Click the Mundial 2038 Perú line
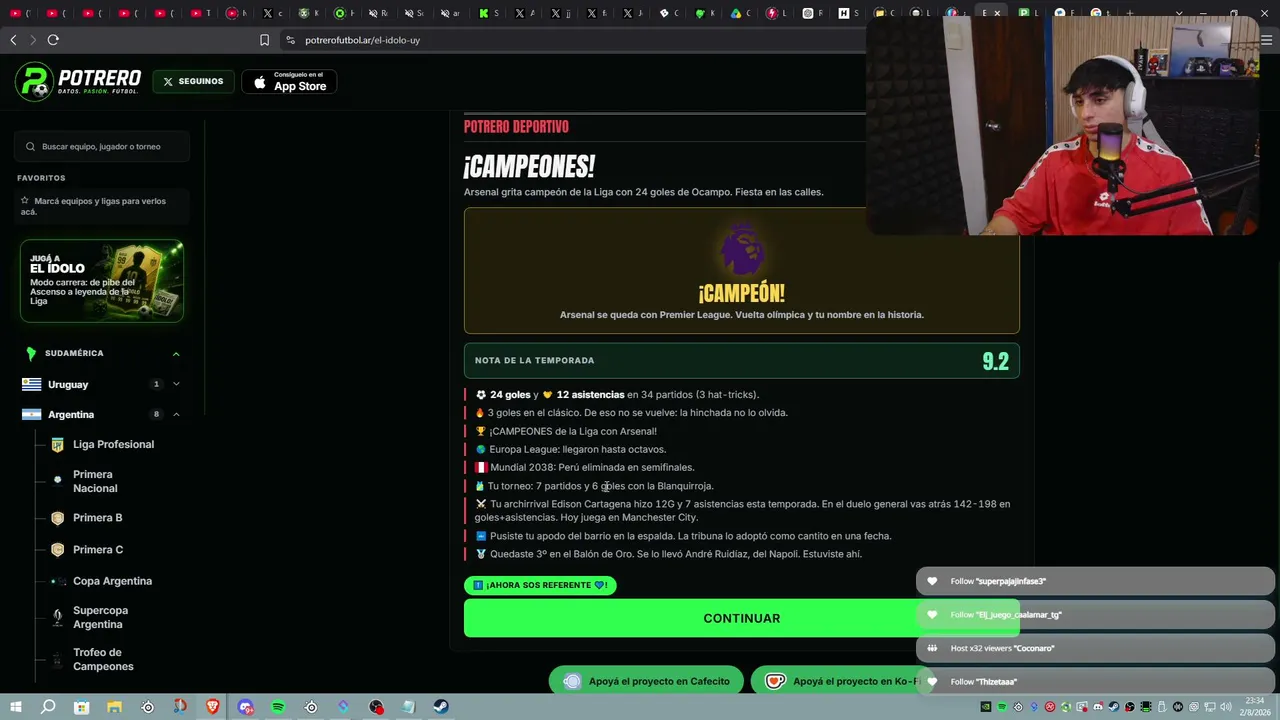This screenshot has width=1280, height=720. coord(585,467)
